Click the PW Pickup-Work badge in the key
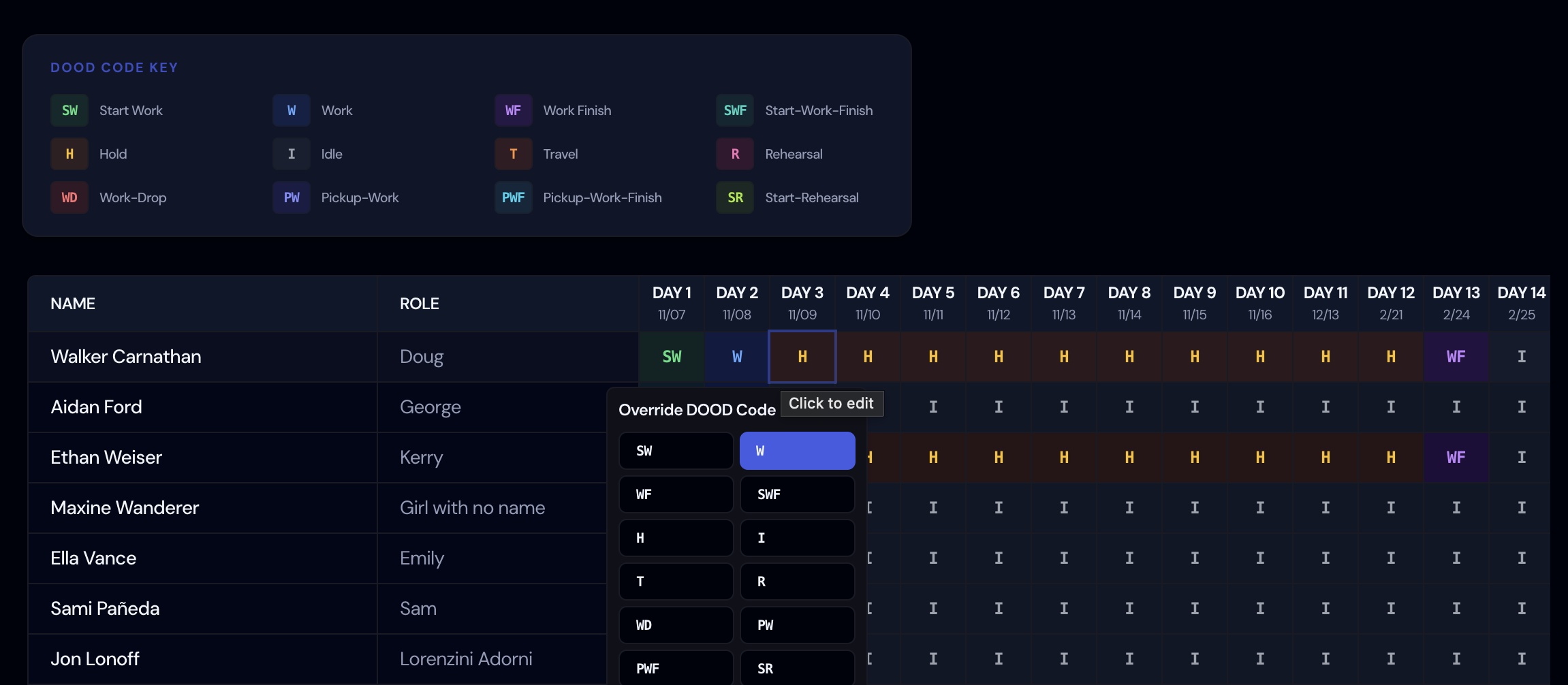The height and width of the screenshot is (685, 1568). pyautogui.click(x=291, y=197)
